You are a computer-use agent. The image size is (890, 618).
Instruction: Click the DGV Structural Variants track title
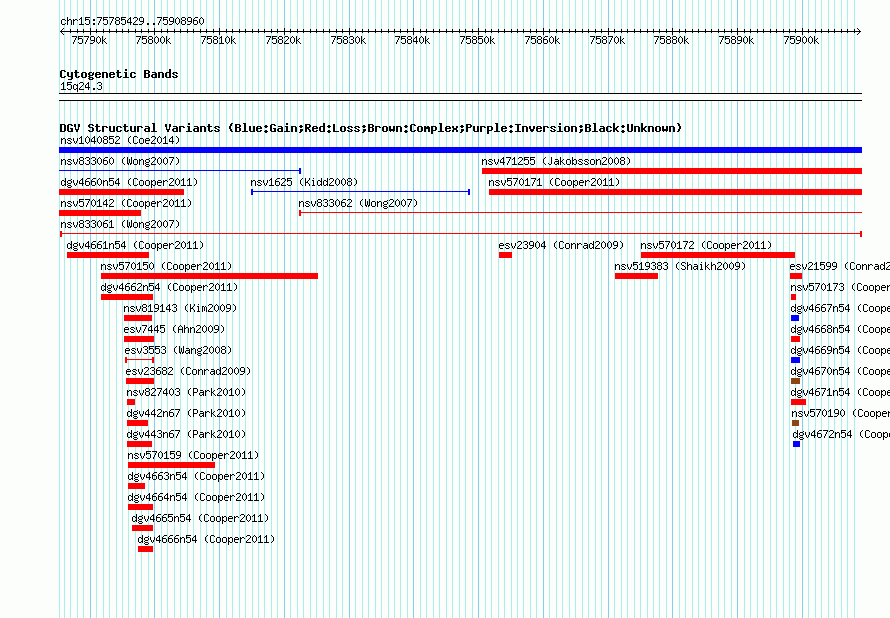[x=371, y=128]
